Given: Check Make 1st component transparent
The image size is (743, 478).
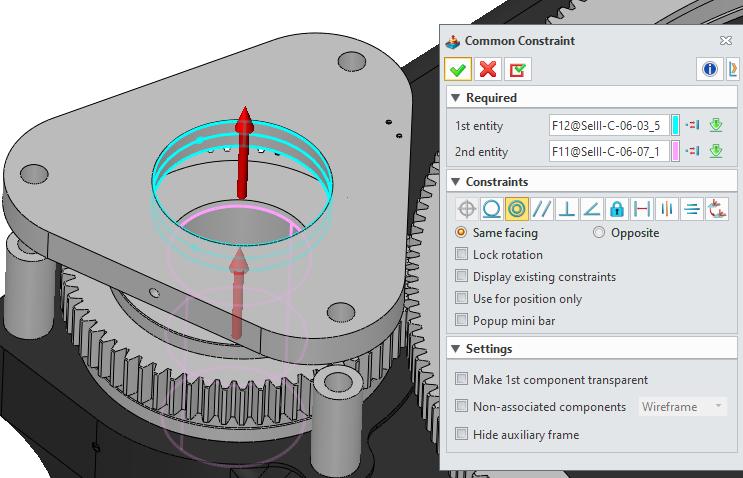Looking at the screenshot, I should point(461,380).
